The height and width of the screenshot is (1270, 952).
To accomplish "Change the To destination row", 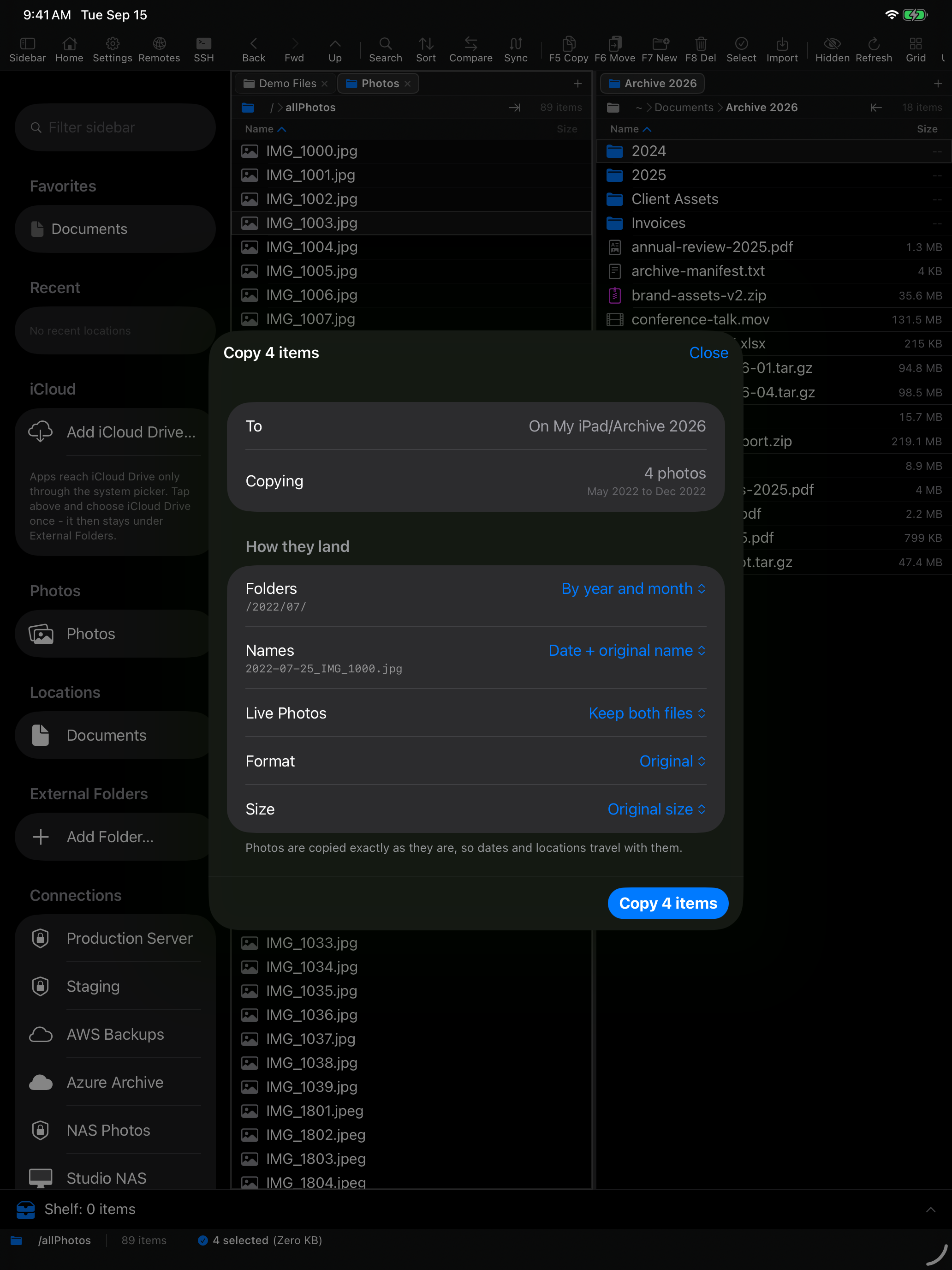I will pos(476,426).
